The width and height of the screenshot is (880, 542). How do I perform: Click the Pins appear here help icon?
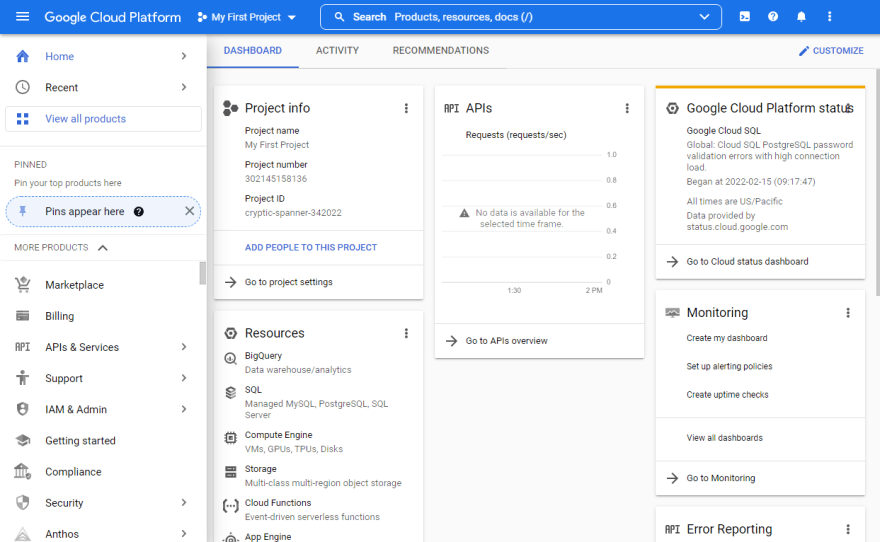pos(139,212)
